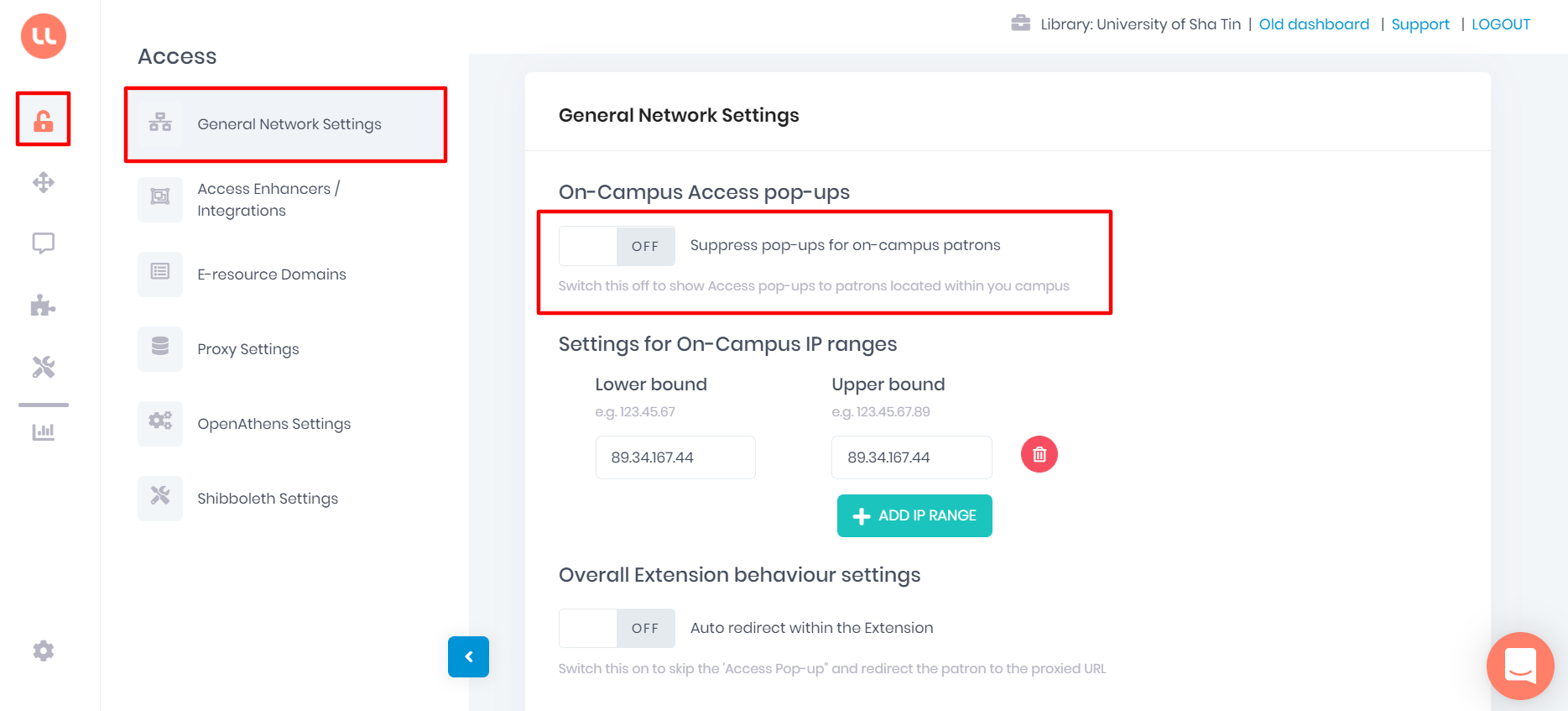Toggle Suppress pop-ups for on-campus patrons
1568x711 pixels.
click(617, 246)
